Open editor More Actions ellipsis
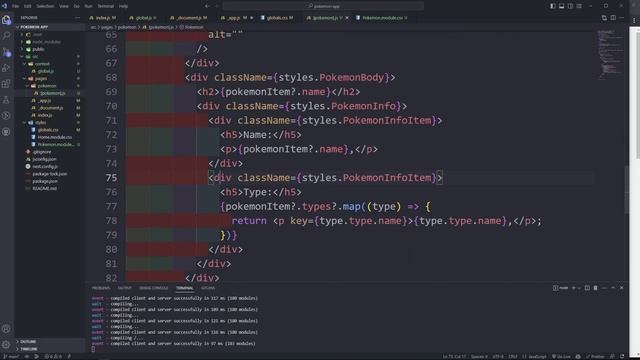 [x=622, y=18]
